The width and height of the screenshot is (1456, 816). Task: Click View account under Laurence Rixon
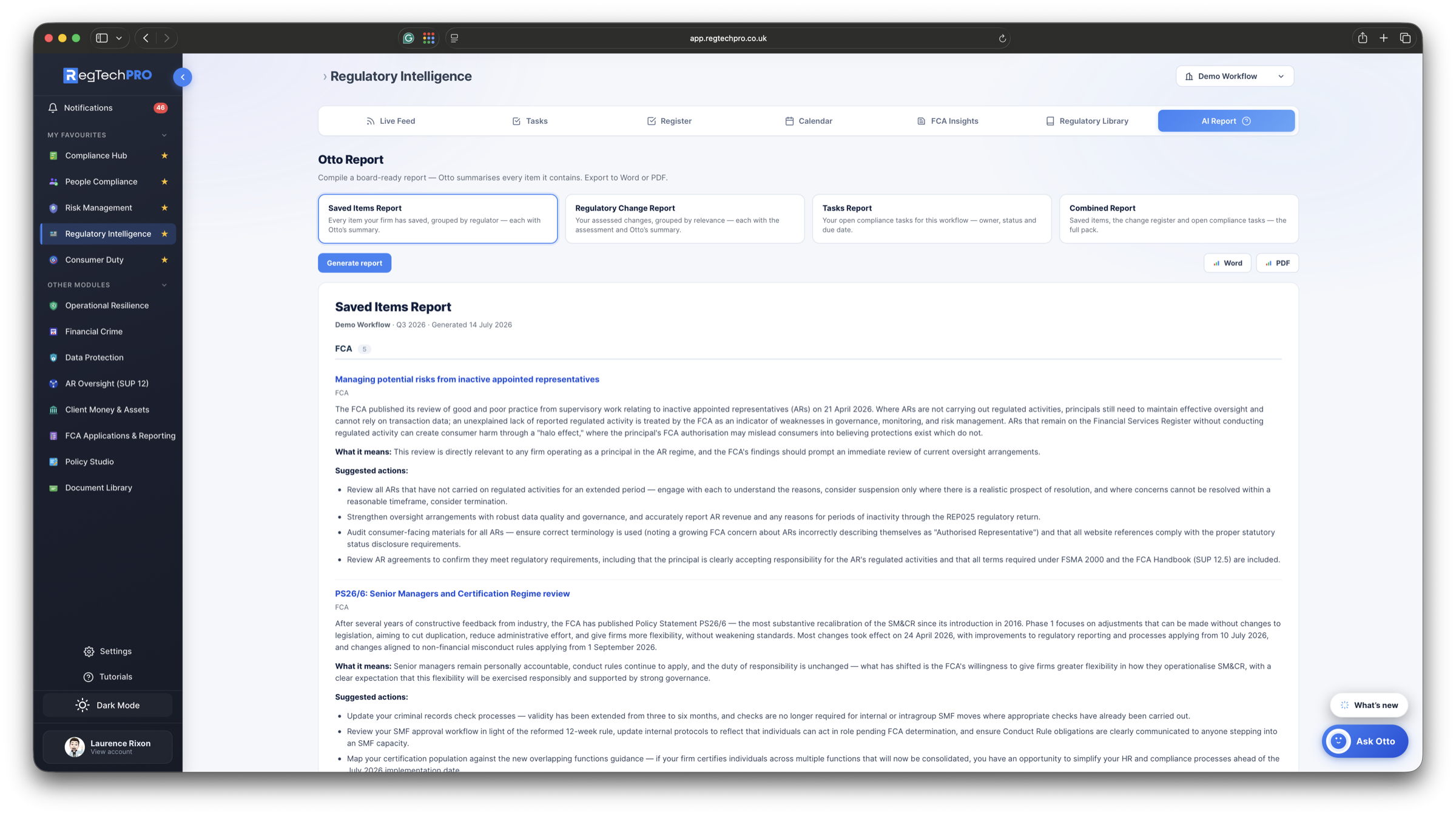111,752
